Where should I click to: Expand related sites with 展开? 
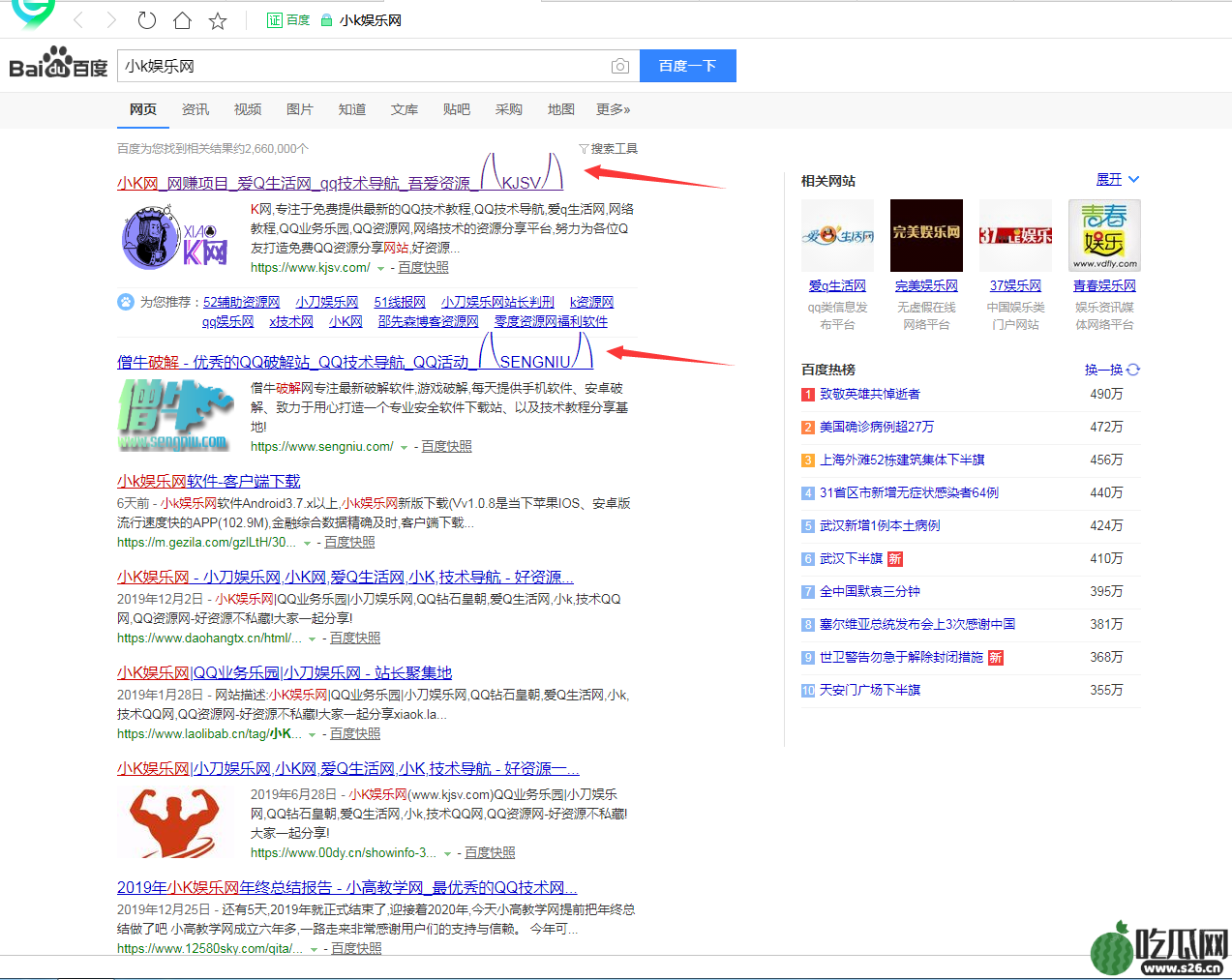point(1118,180)
